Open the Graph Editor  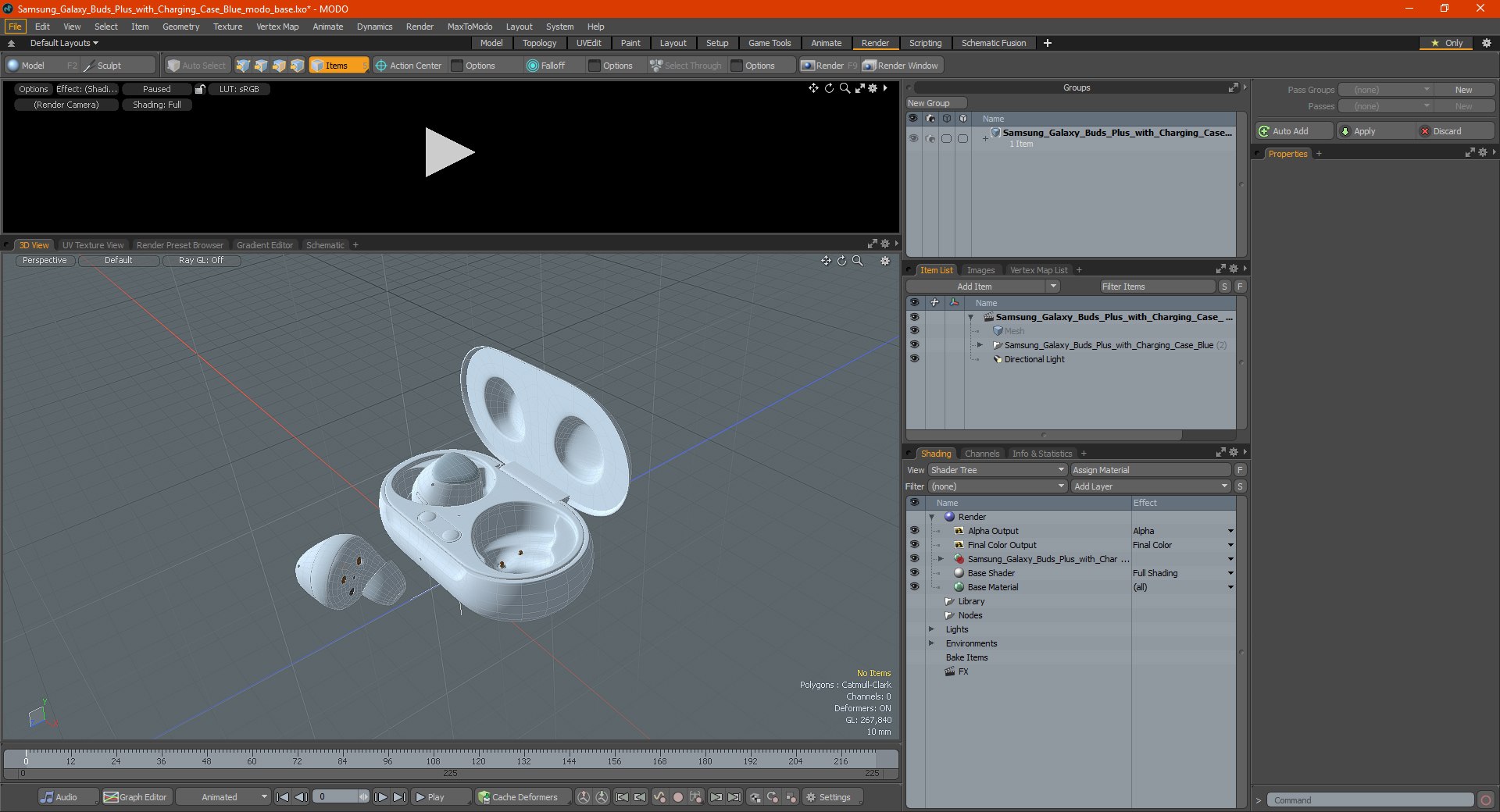click(136, 797)
